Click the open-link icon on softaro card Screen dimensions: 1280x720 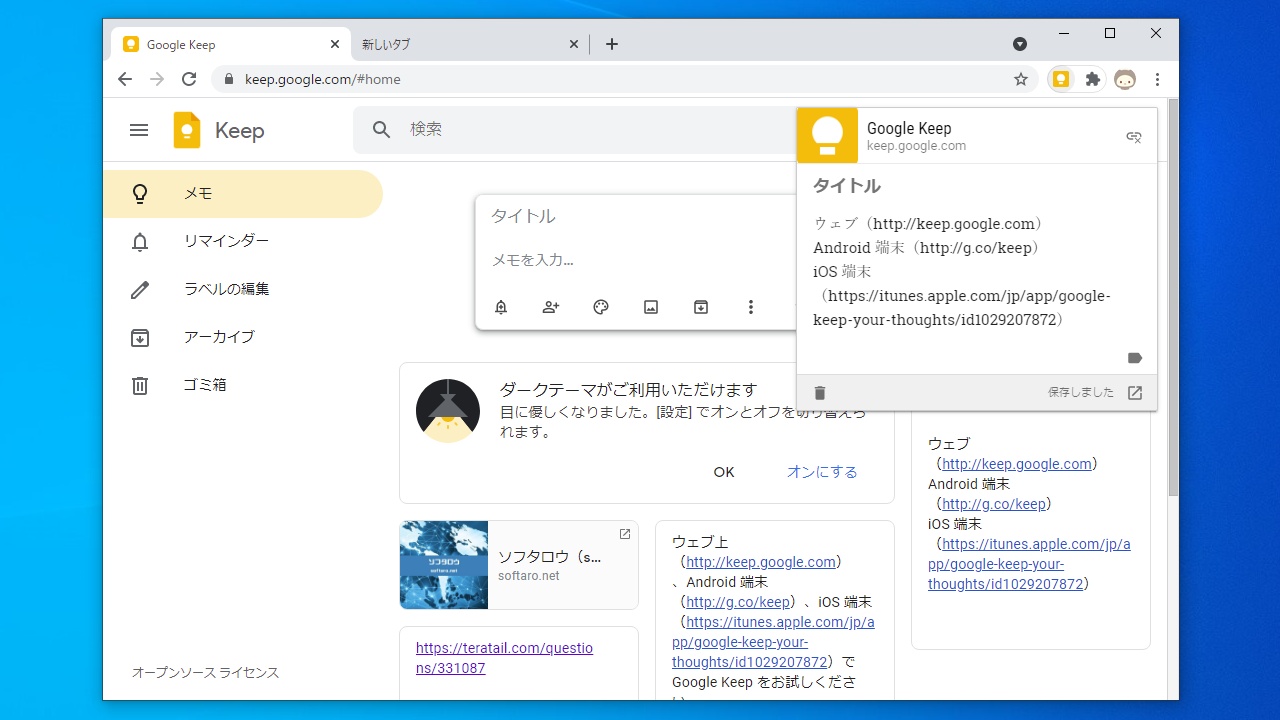(625, 534)
